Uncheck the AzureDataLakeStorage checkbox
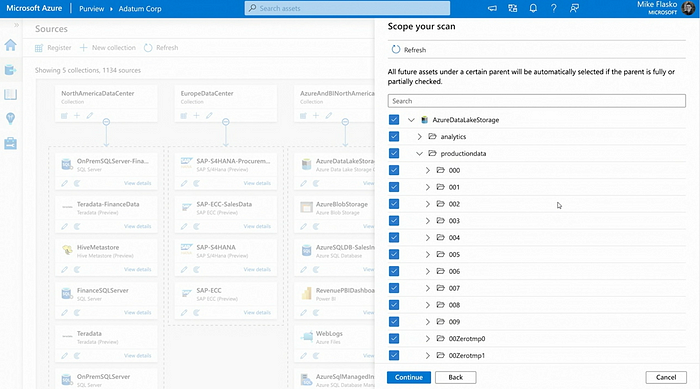This screenshot has width=700, height=389. click(x=394, y=120)
